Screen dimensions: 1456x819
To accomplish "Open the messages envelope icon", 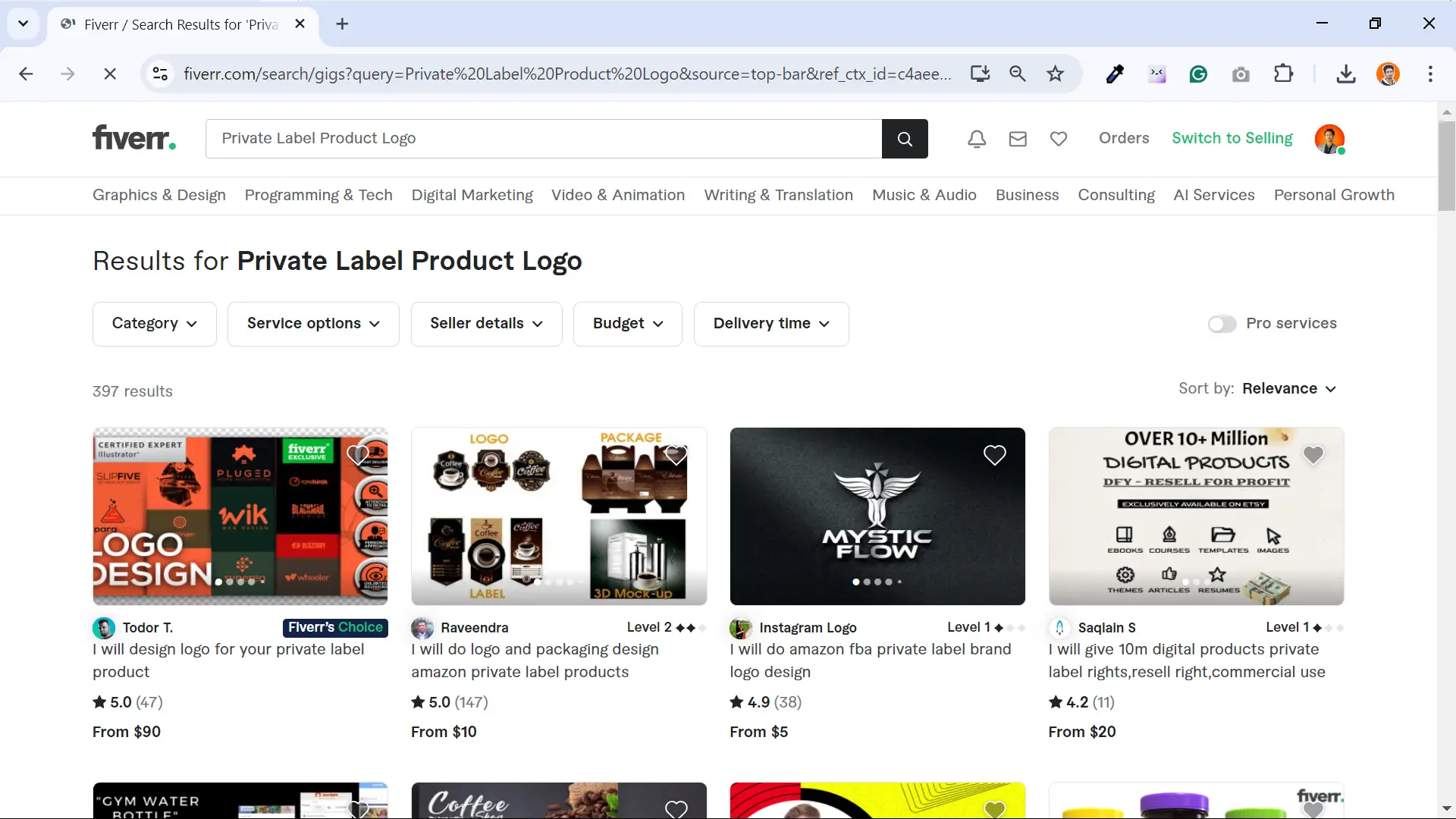I will (1018, 139).
